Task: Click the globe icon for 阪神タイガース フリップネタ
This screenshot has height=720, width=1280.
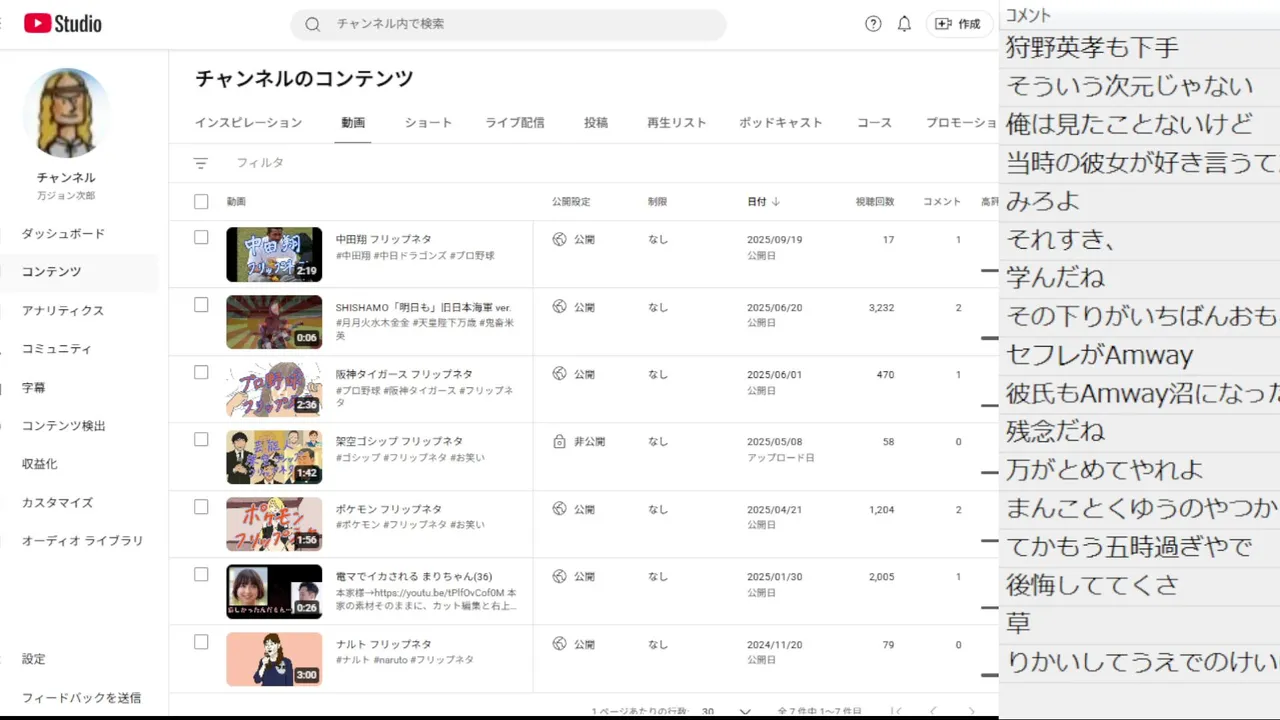Action: coord(560,374)
